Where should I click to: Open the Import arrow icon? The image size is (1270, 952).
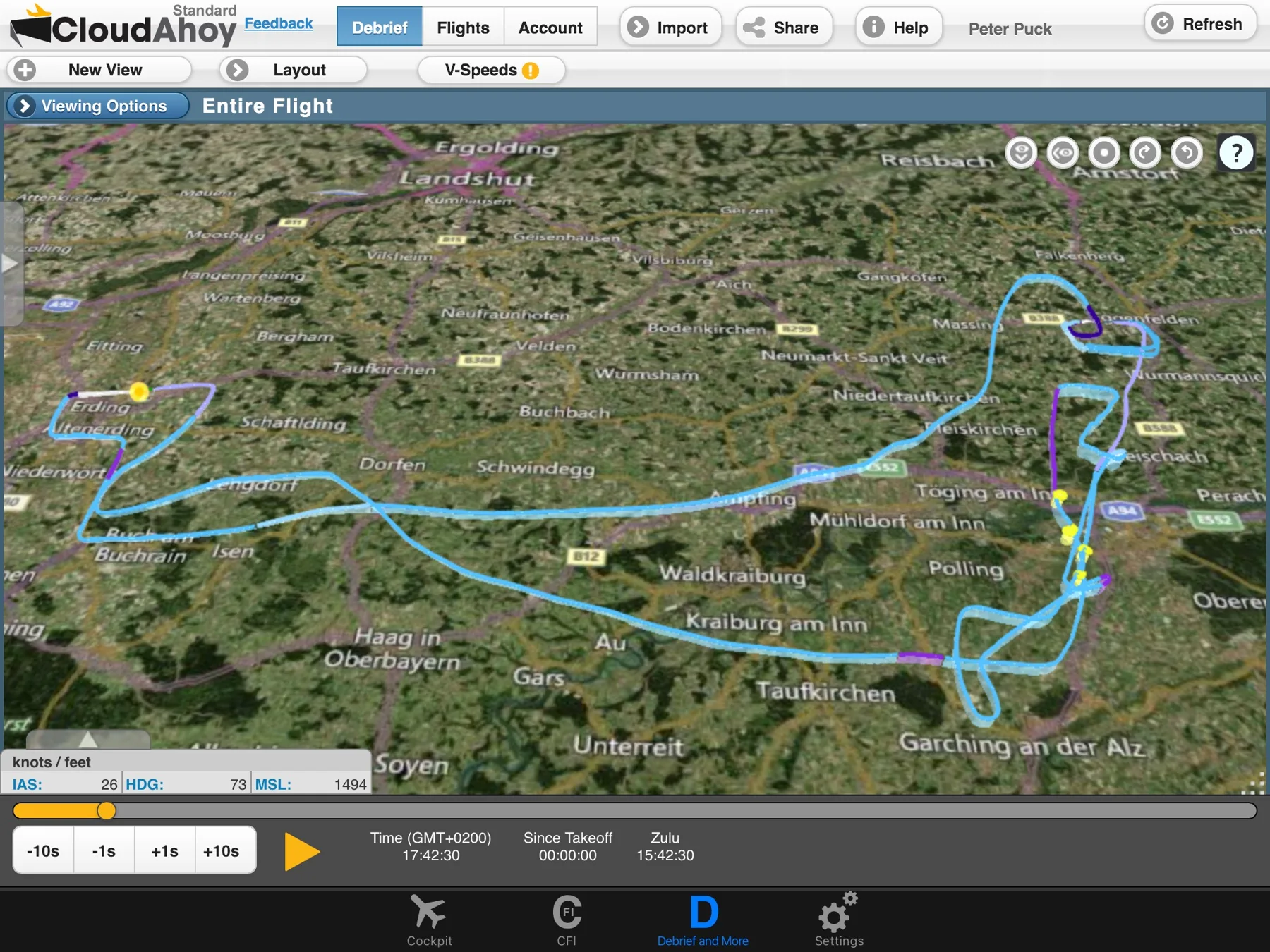[x=638, y=27]
